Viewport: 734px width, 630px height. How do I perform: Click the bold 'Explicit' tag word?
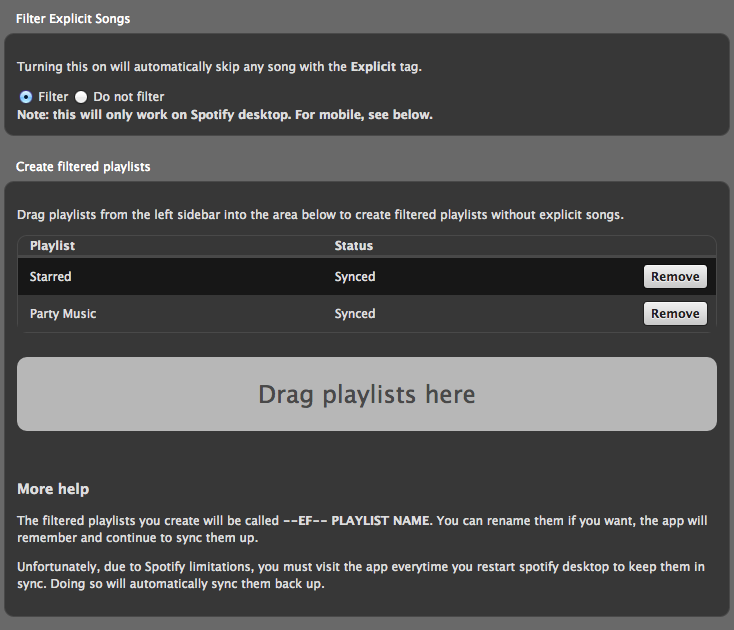click(373, 67)
